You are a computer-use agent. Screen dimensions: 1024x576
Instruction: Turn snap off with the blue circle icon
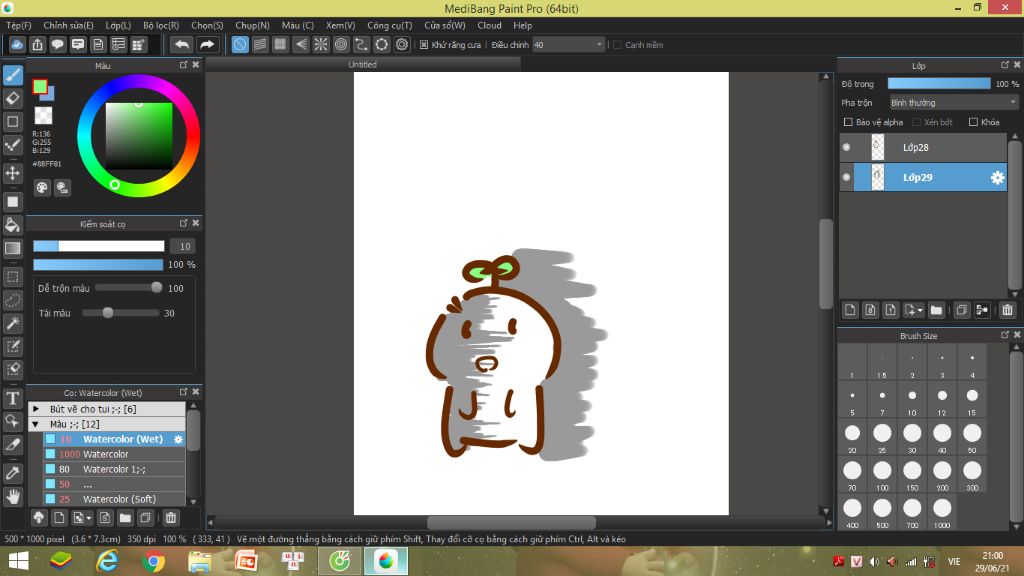tap(240, 44)
